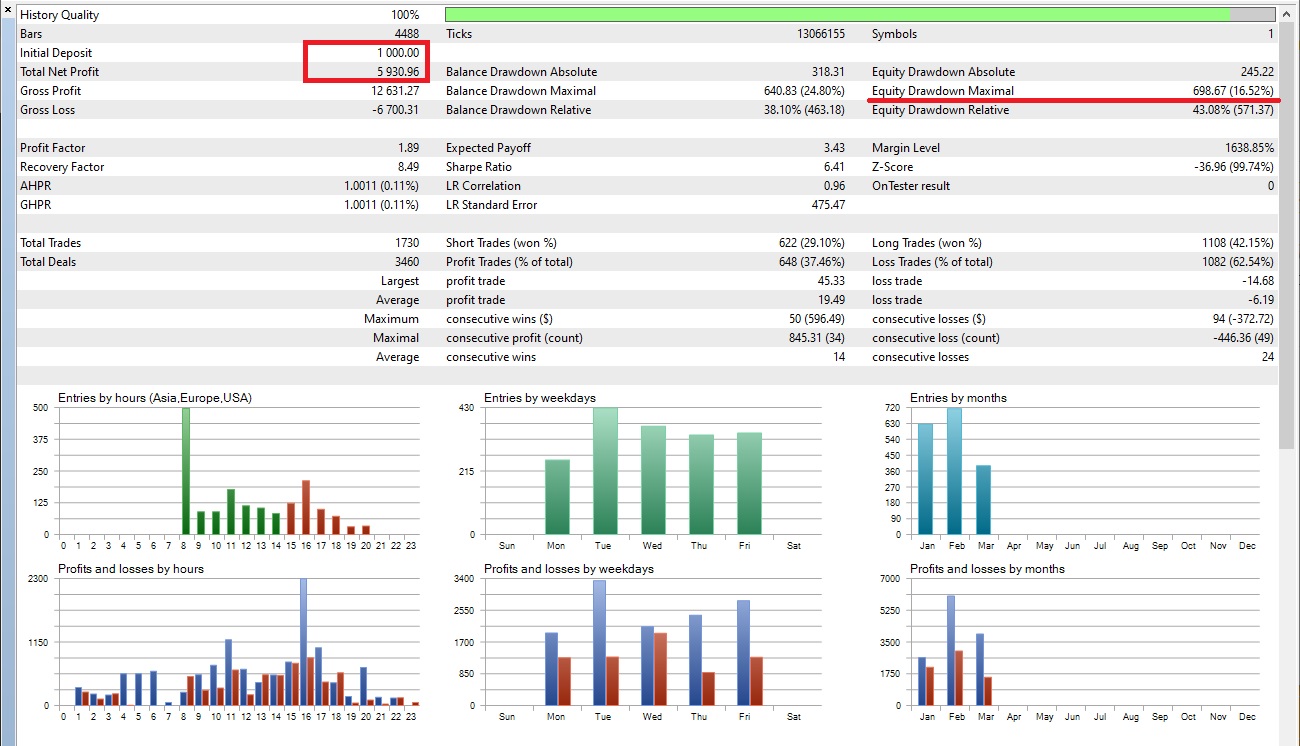Select the History Quality label
The height and width of the screenshot is (746, 1300).
coord(59,15)
